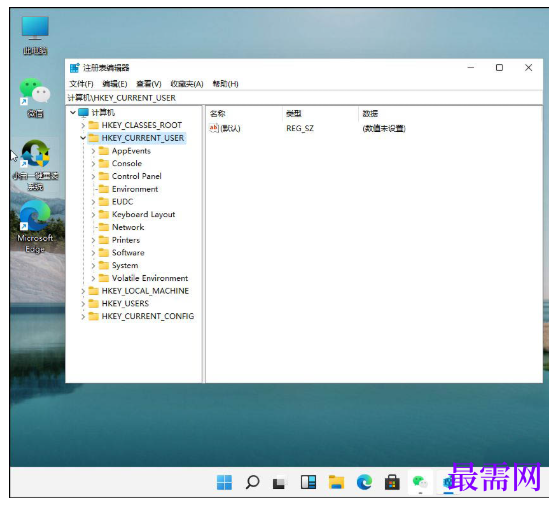
Task: Select the 微信 desktop shortcut
Action: point(35,98)
